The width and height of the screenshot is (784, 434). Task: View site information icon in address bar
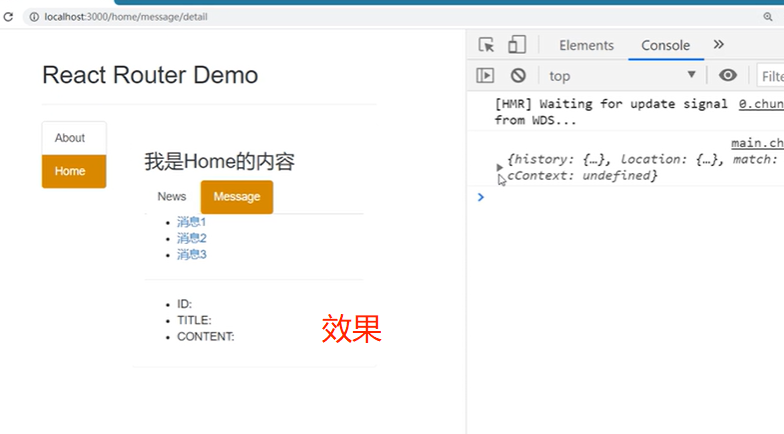[34, 17]
